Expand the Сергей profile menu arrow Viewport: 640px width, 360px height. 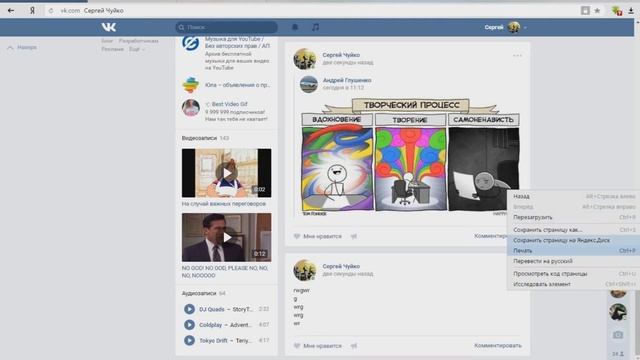[525, 27]
